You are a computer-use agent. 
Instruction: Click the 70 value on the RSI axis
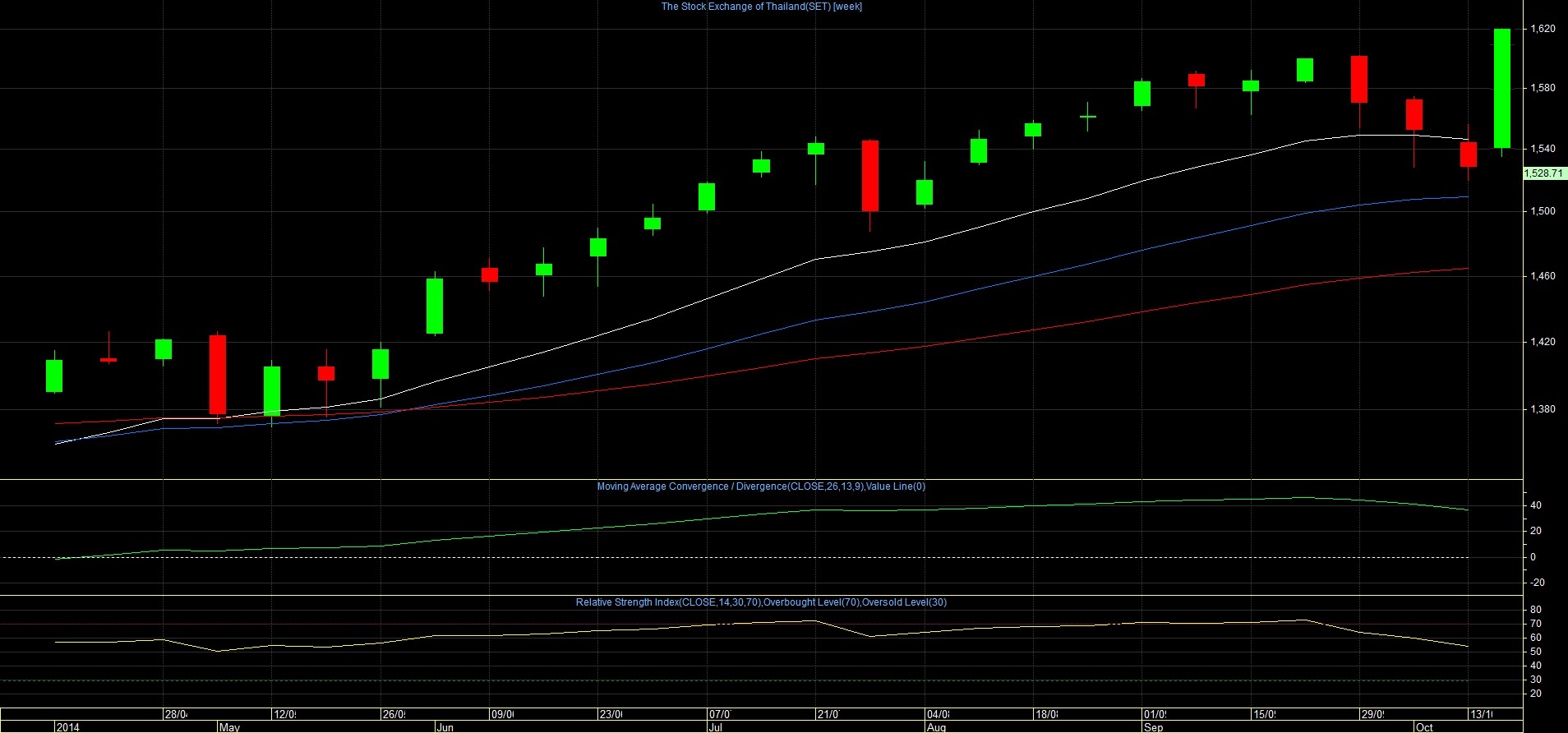(x=1535, y=624)
